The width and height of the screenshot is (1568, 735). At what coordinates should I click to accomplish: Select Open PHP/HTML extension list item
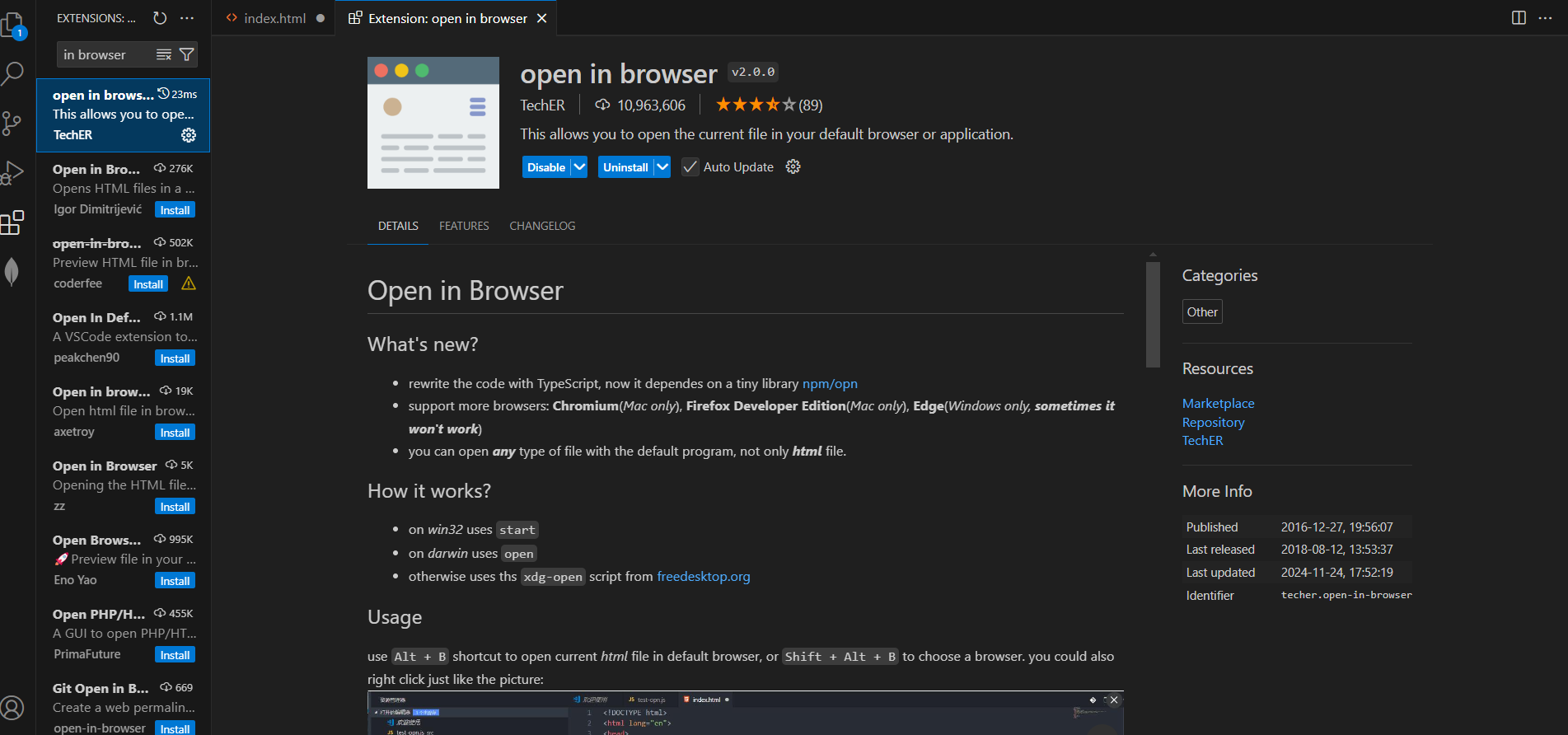tap(124, 634)
